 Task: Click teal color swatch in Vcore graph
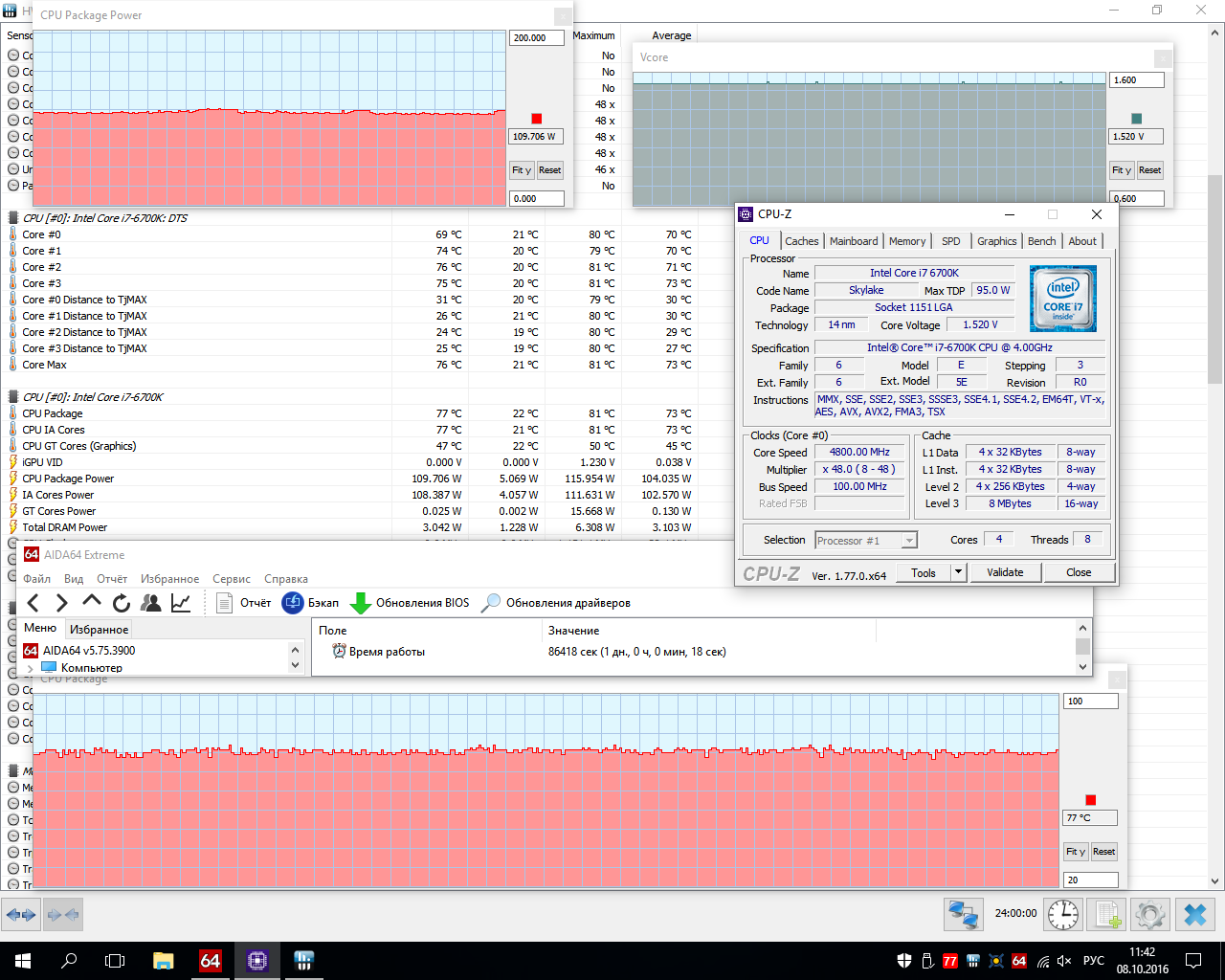pyautogui.click(x=1136, y=119)
